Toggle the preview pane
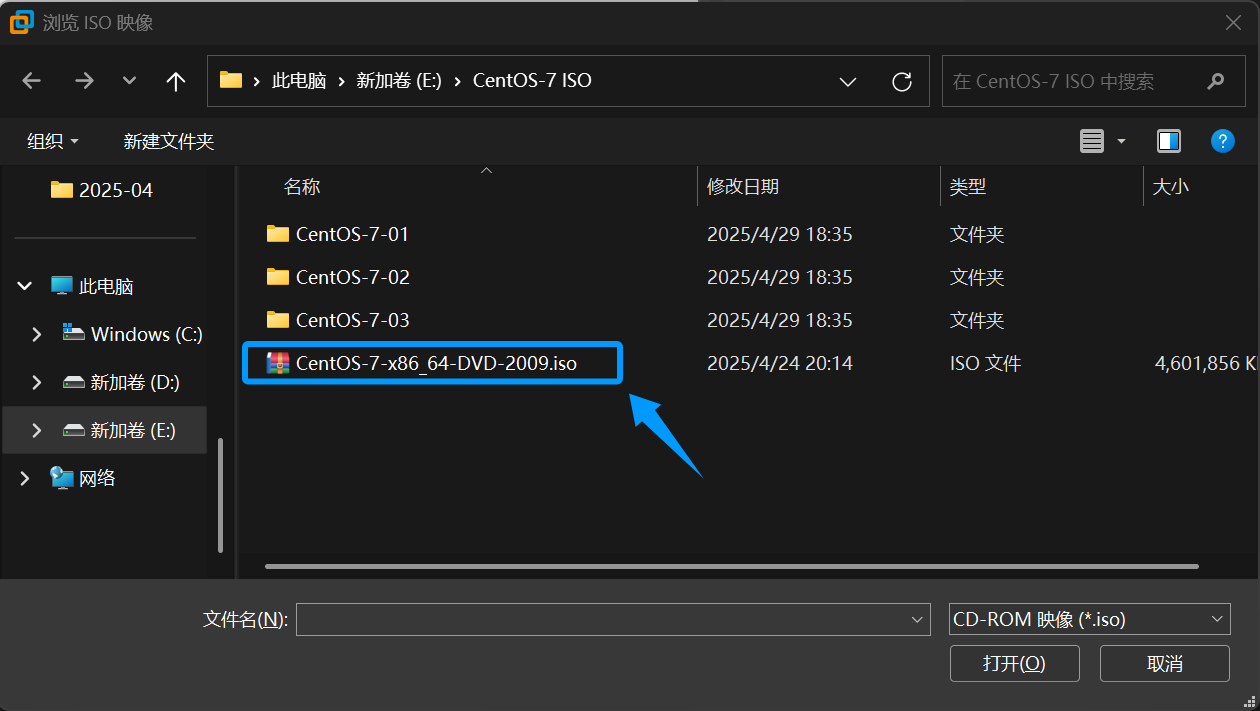Screen dimensions: 1260x711 (x=1169, y=142)
